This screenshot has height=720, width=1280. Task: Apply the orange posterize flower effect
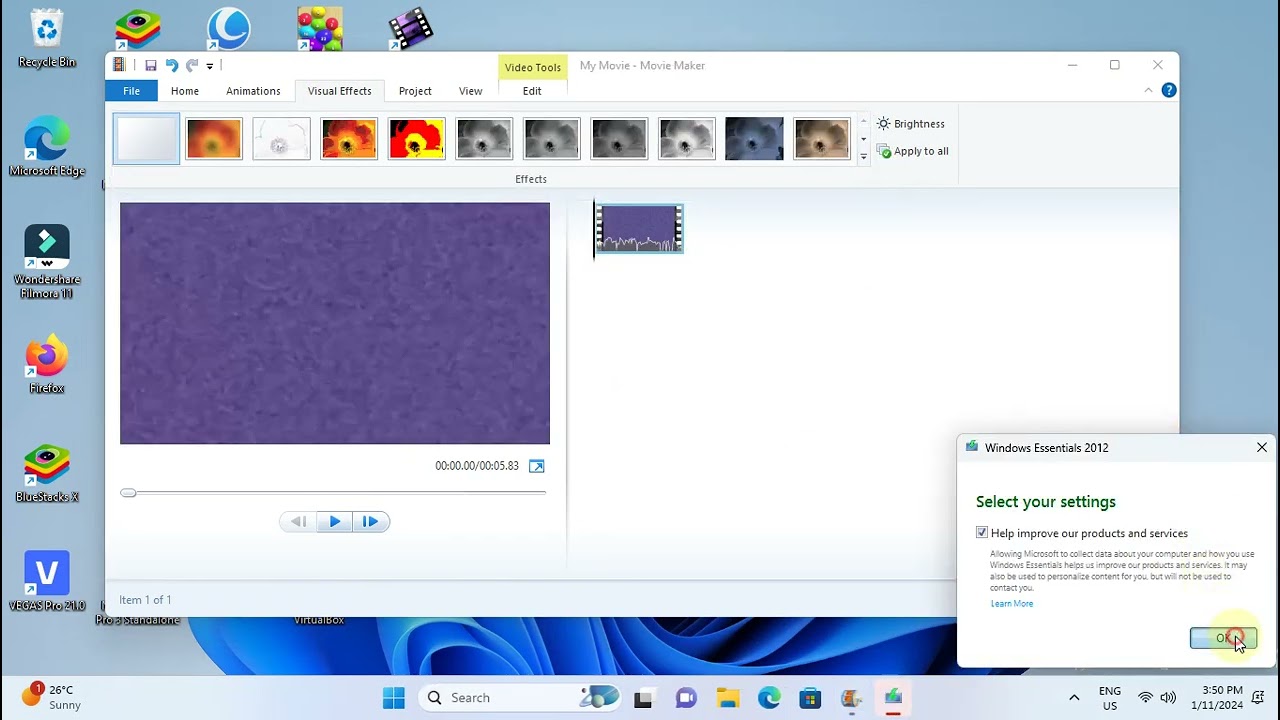[349, 139]
